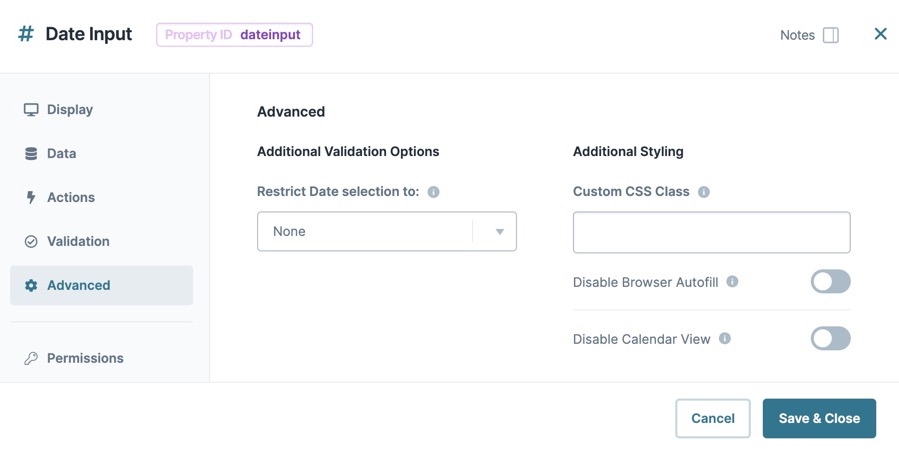The height and width of the screenshot is (449, 899).
Task: Select the Validation tab
Action: [101, 241]
